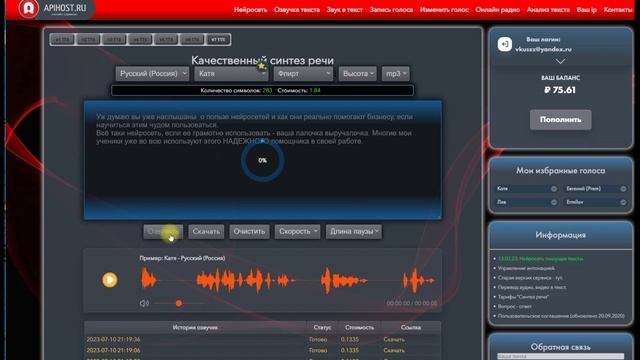
Task: Open Изменить голос menu item
Action: [x=444, y=10]
